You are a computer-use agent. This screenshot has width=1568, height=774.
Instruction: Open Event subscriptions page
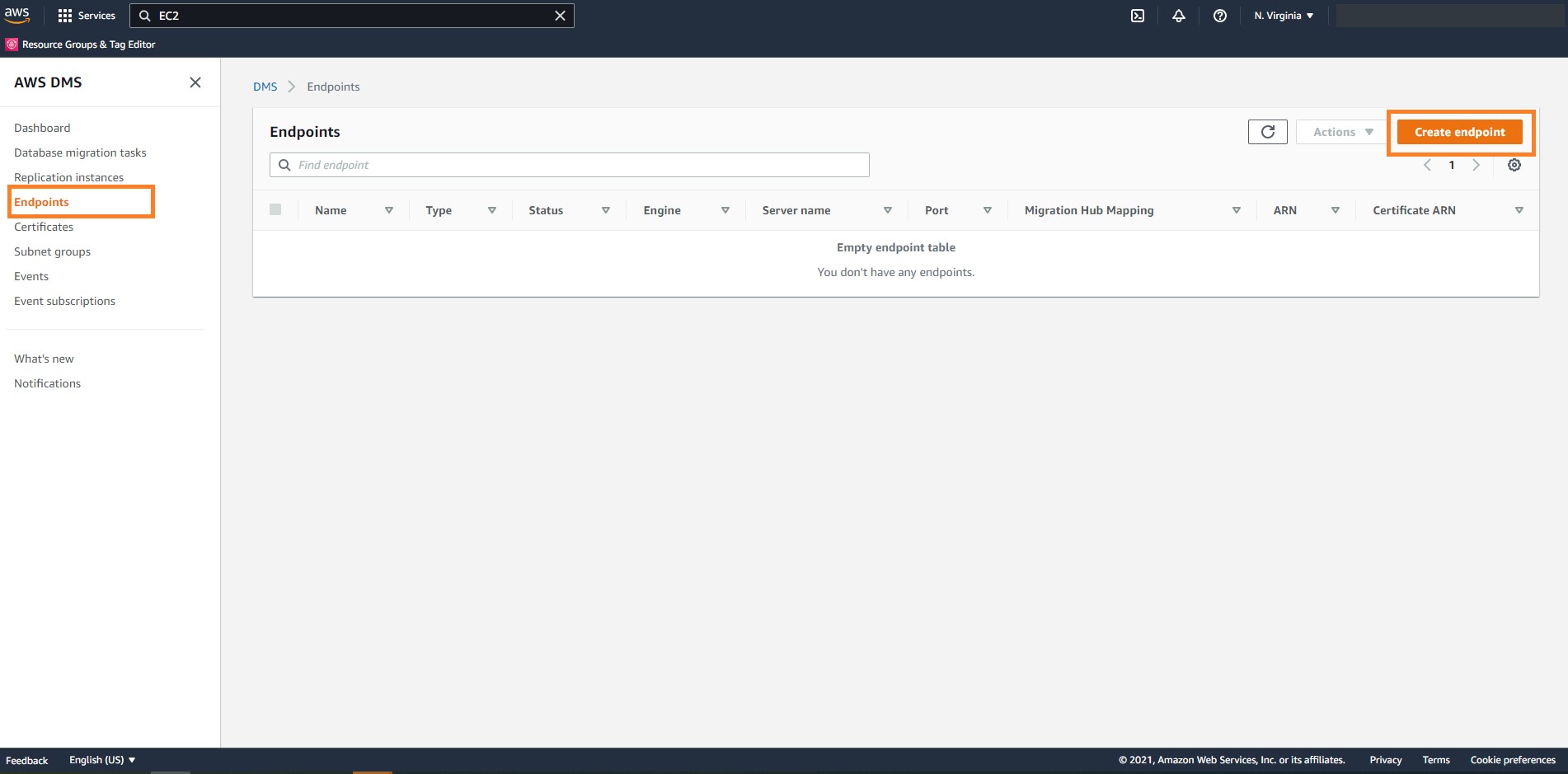(x=64, y=301)
